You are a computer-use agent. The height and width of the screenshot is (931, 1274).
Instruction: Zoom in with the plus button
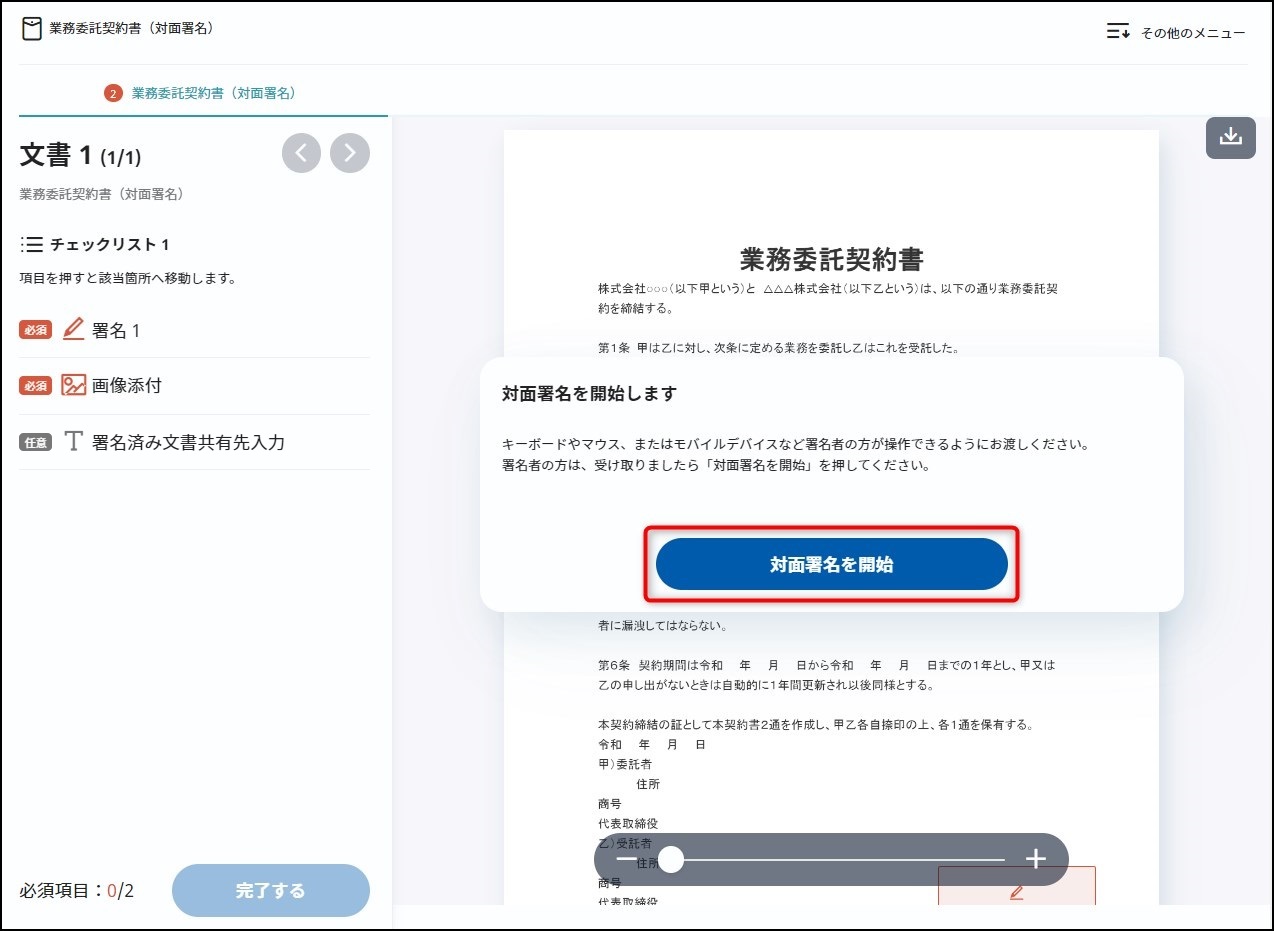coord(1036,859)
